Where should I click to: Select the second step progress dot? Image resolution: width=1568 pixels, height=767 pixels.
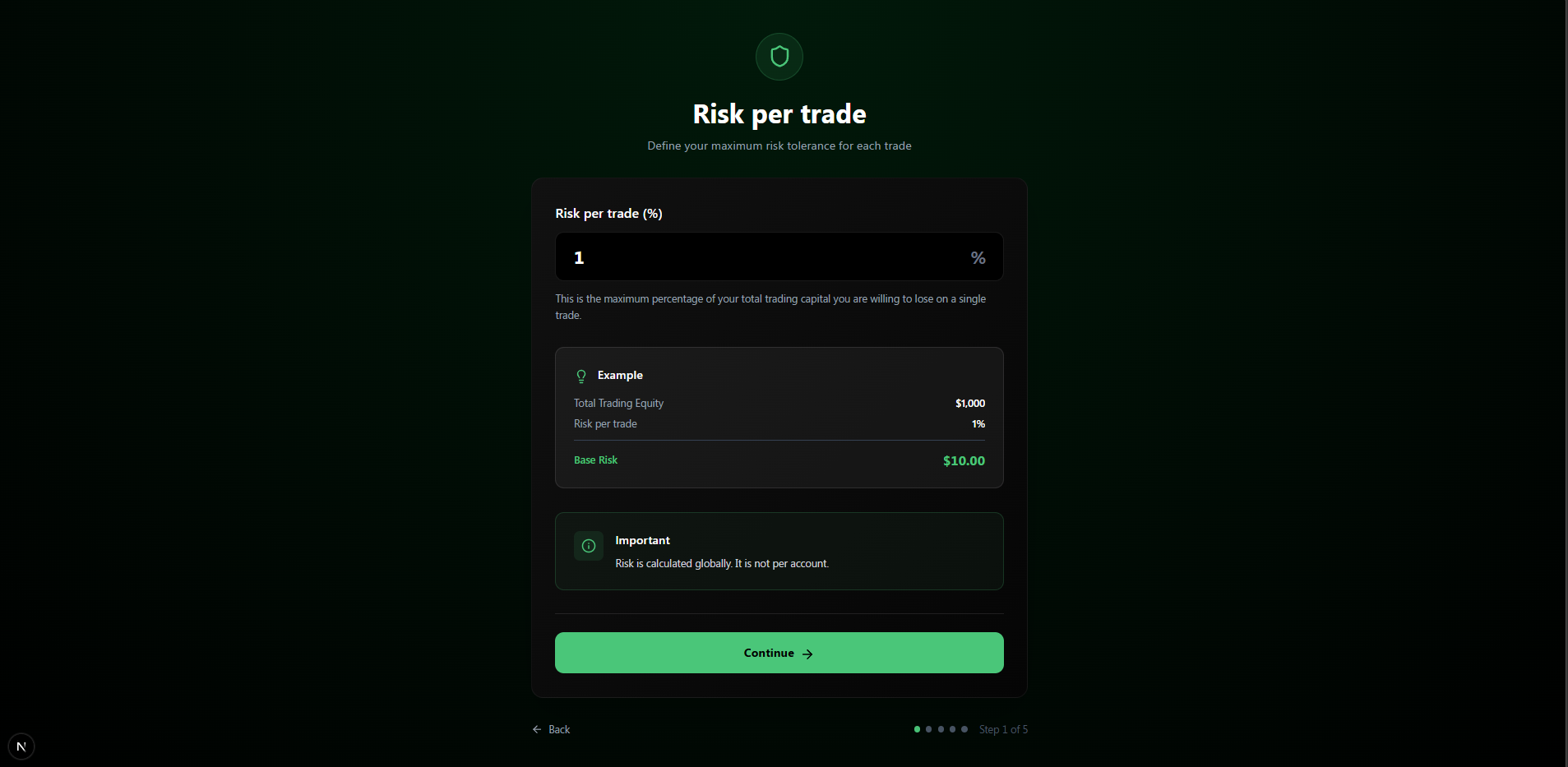click(928, 729)
